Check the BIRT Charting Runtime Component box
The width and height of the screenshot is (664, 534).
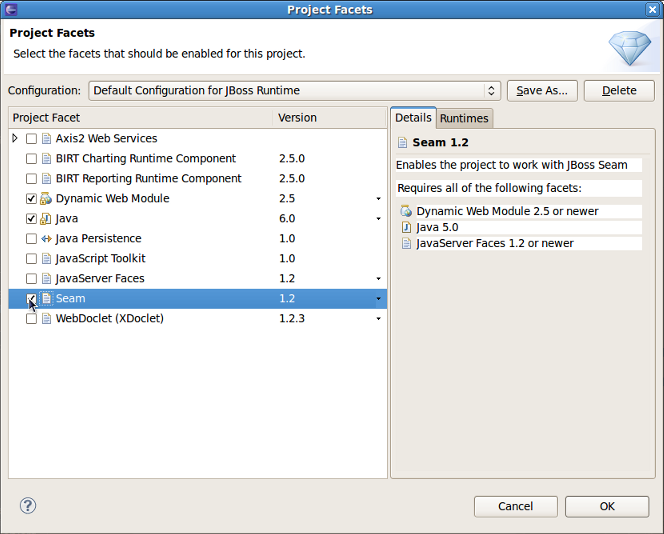point(32,159)
